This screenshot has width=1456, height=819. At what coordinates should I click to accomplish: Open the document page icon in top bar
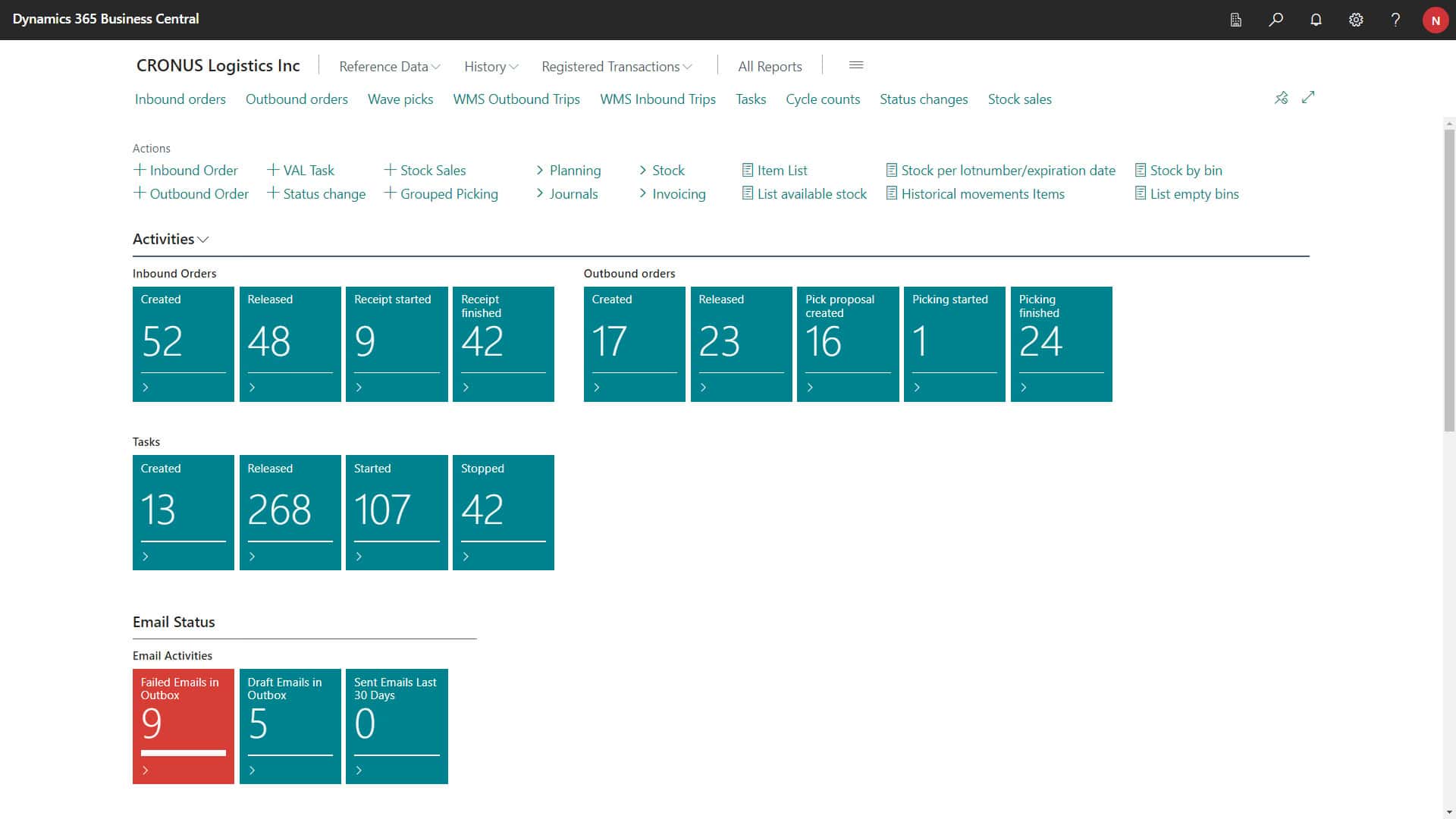pos(1235,20)
